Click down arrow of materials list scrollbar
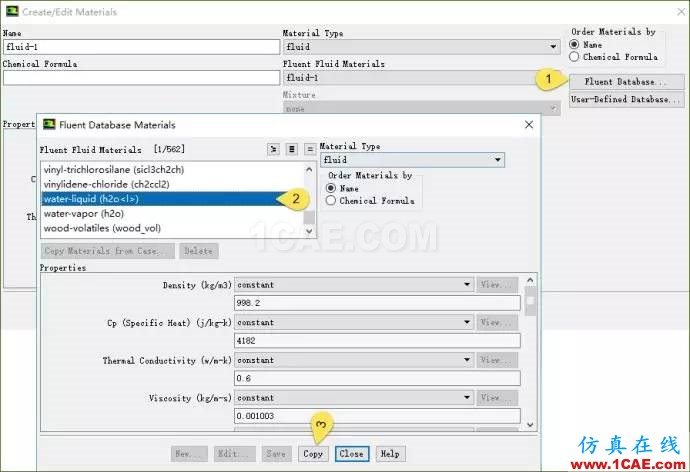690x472 pixels. [x=309, y=231]
